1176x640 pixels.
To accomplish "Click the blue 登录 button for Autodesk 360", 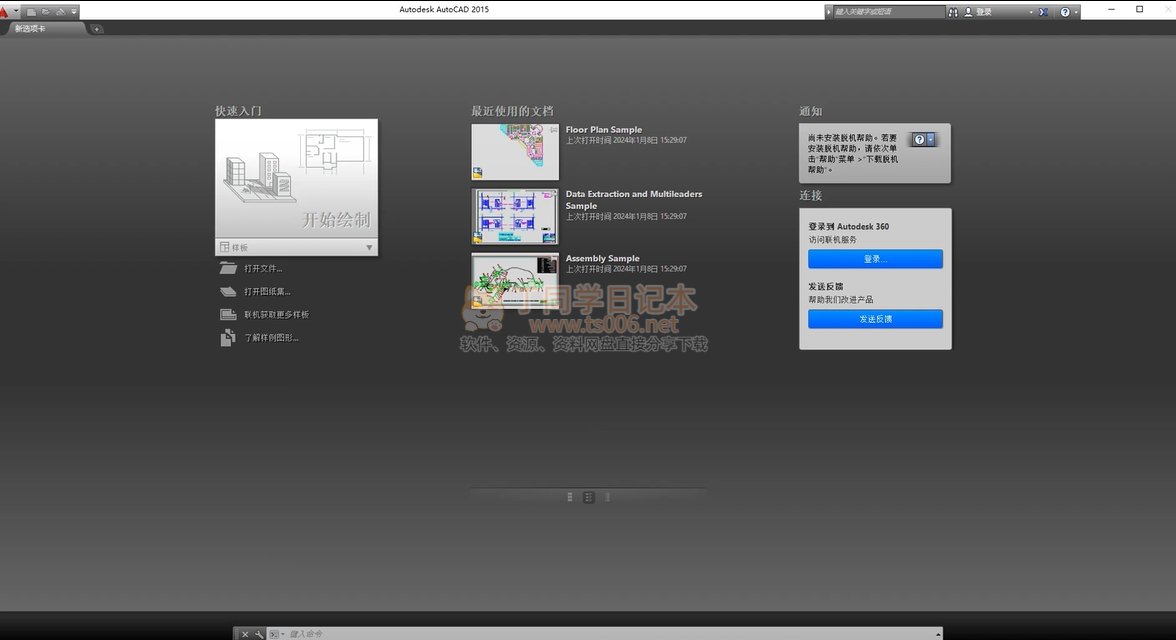I will click(875, 259).
